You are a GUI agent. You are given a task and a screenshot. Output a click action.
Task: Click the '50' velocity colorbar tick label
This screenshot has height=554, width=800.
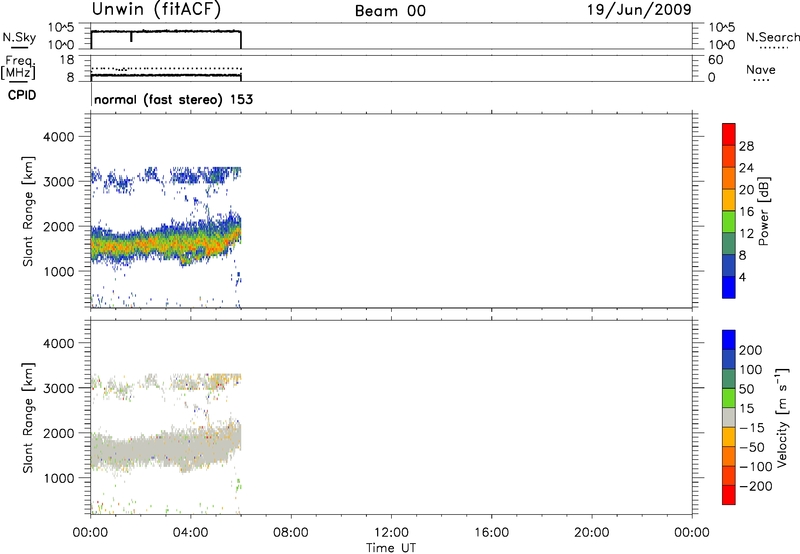click(x=746, y=389)
